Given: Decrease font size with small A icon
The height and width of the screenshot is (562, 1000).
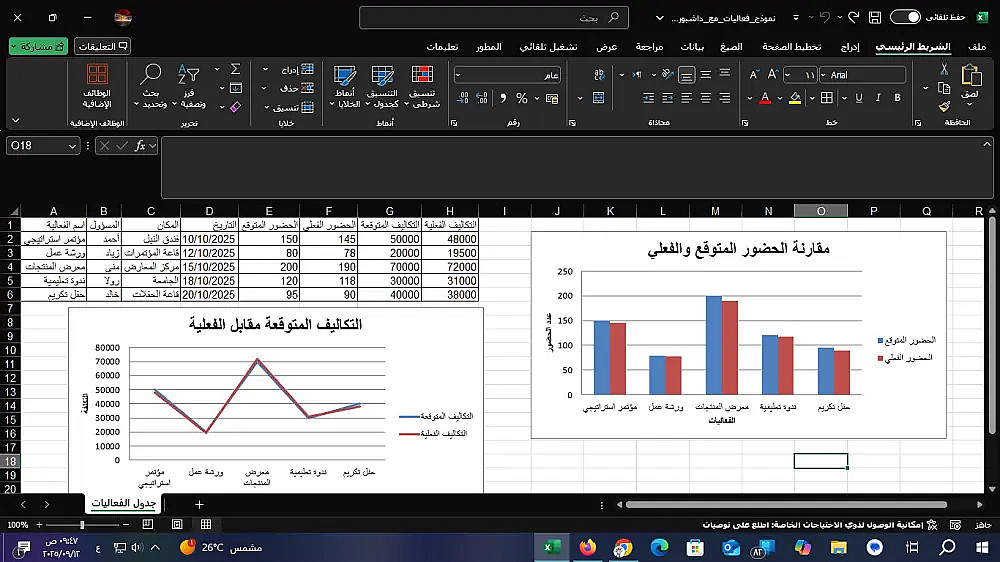Looking at the screenshot, I should (x=754, y=75).
